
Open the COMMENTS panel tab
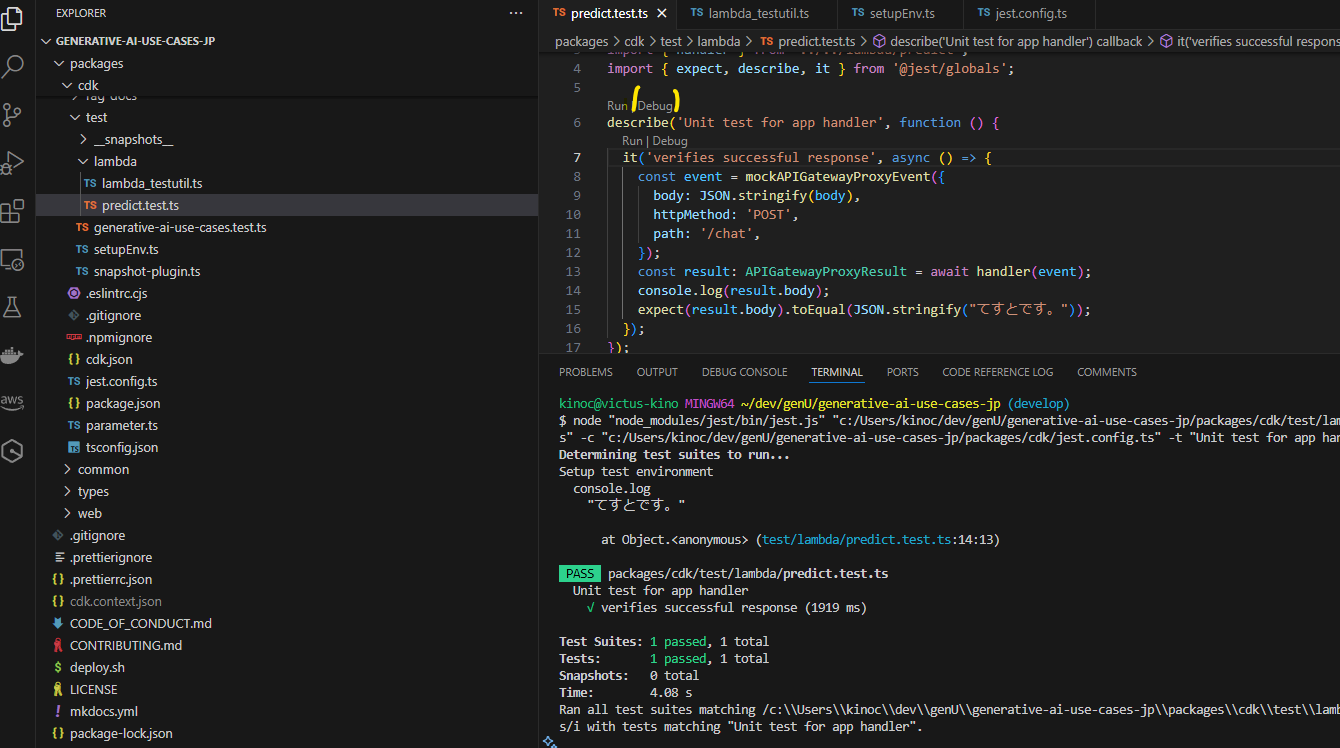pyautogui.click(x=1107, y=372)
